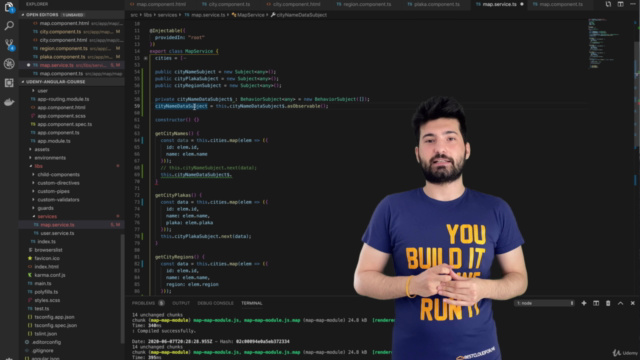
Task: Expand the custom-pipes folder
Action: point(53,191)
